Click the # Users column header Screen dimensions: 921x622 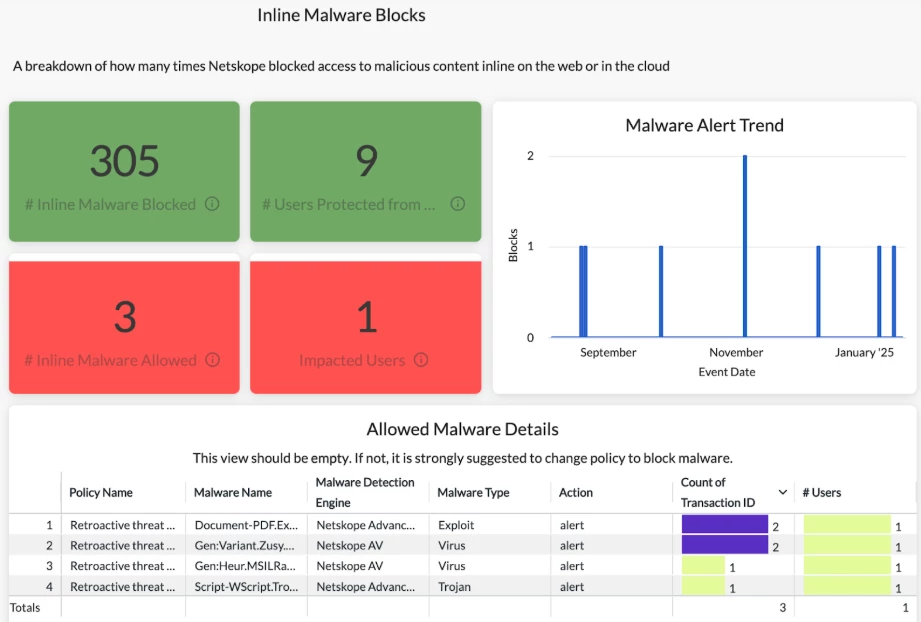point(822,492)
